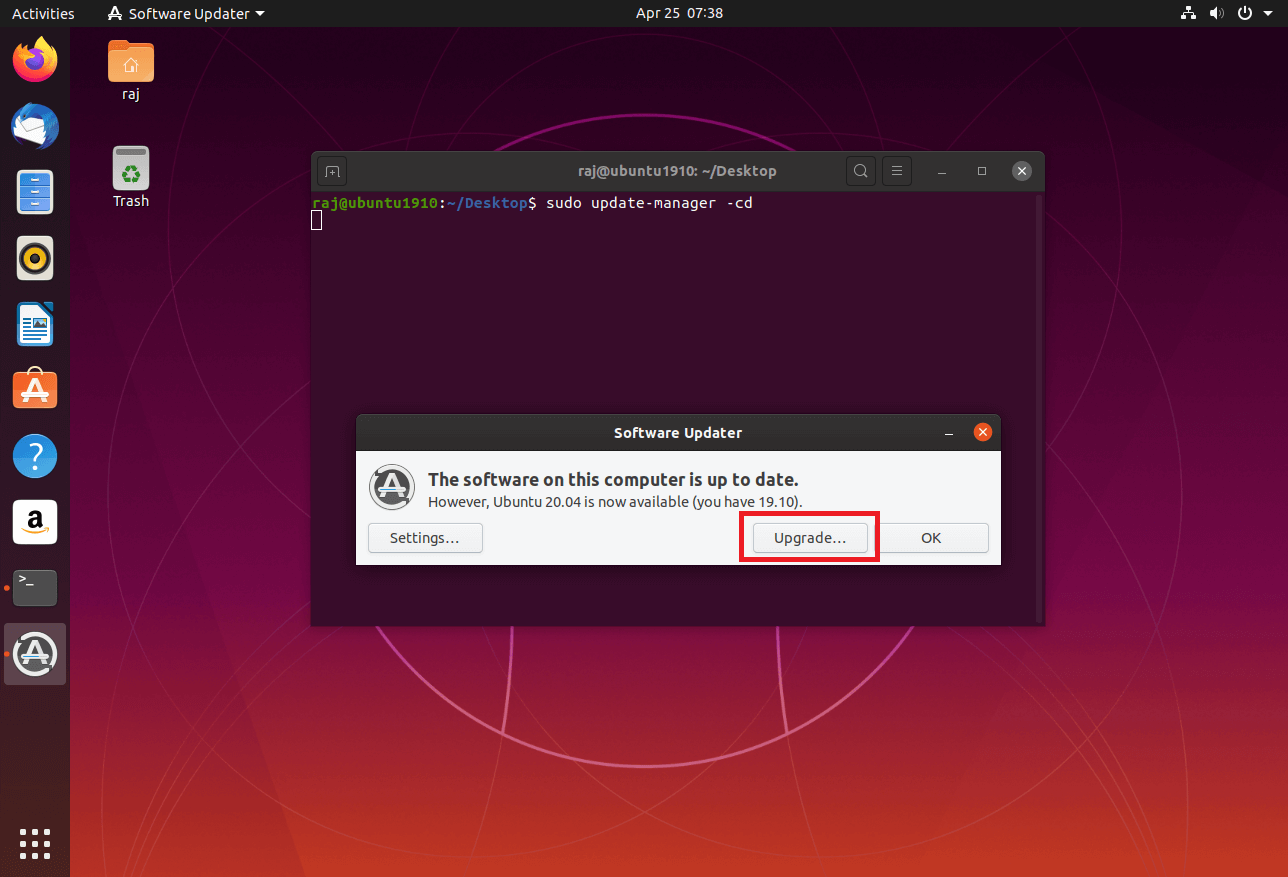
Task: Open LibreOffice Writer from the dock
Action: tap(35, 324)
